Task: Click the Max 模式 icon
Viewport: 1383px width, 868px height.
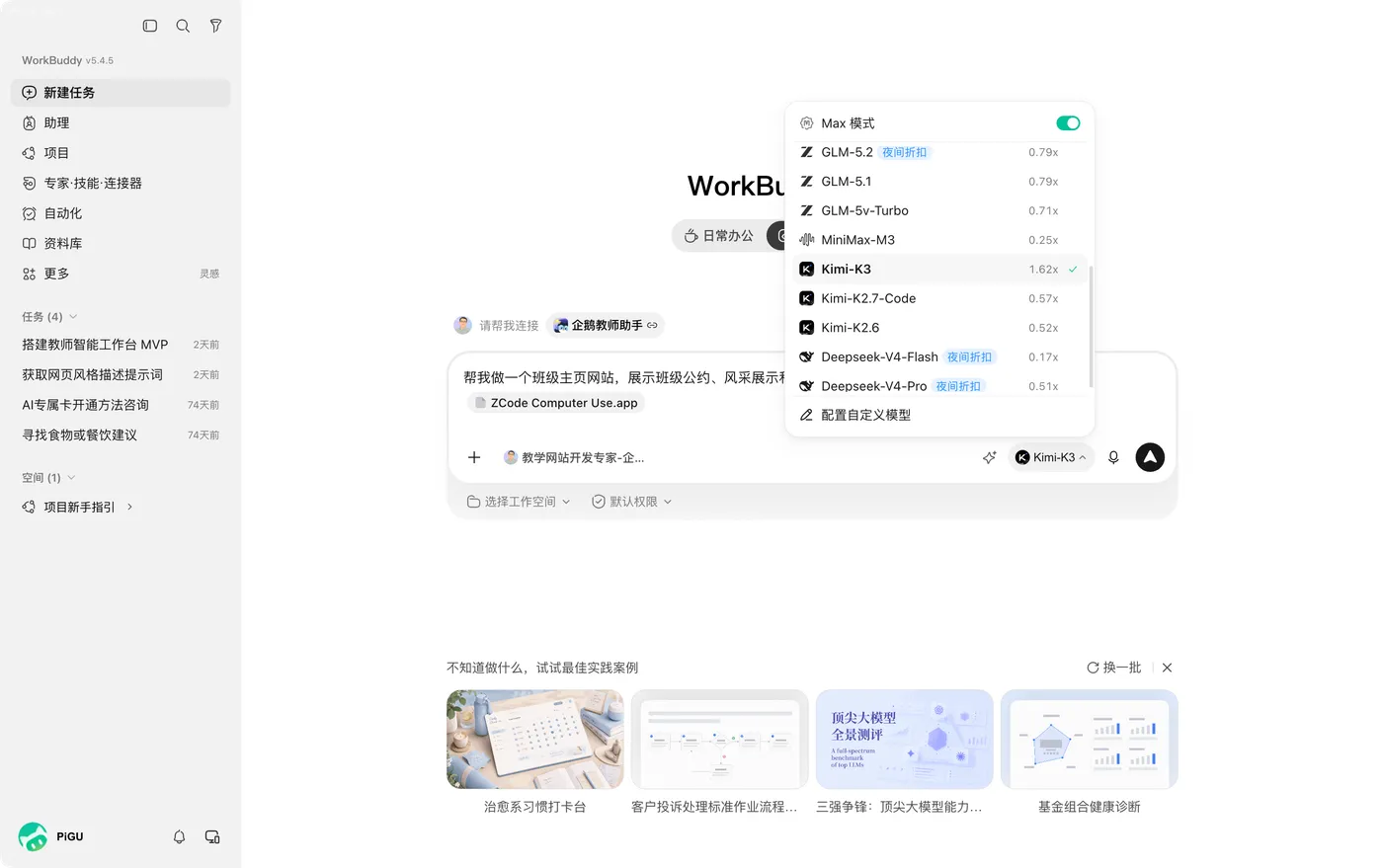Action: [x=806, y=123]
